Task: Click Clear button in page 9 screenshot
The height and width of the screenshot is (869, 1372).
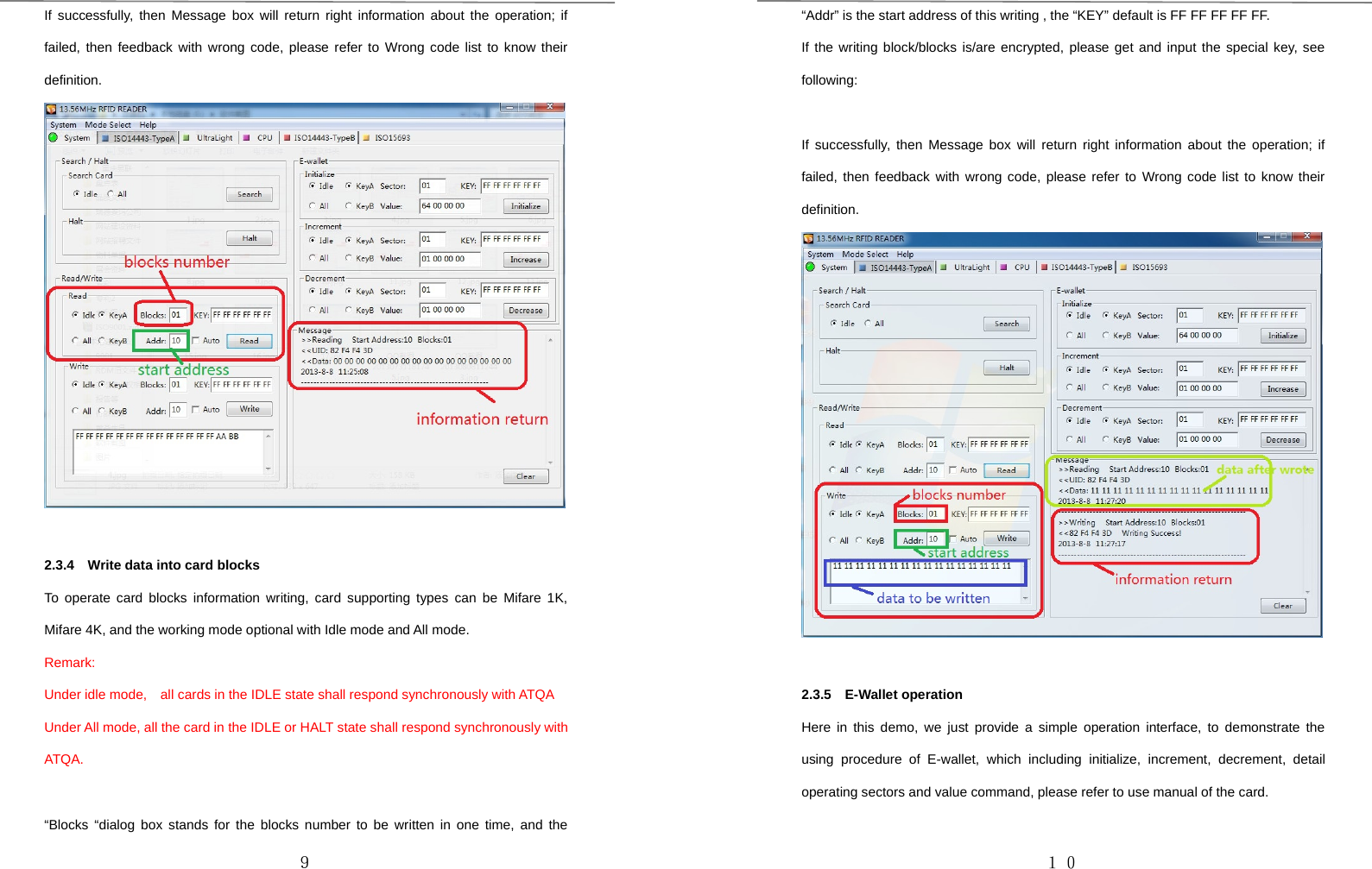Action: (x=526, y=476)
